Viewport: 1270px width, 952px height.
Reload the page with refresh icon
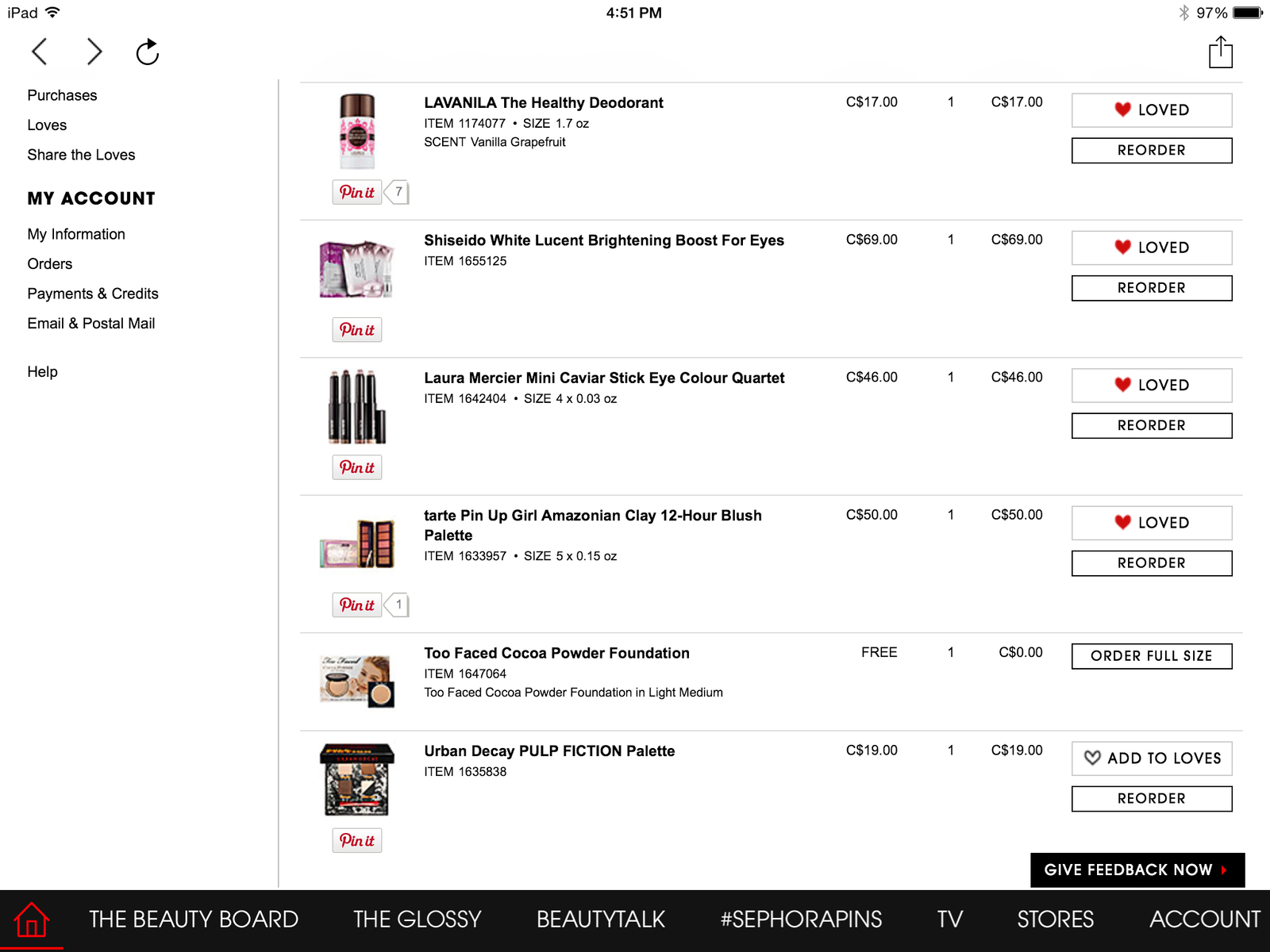pos(148,52)
